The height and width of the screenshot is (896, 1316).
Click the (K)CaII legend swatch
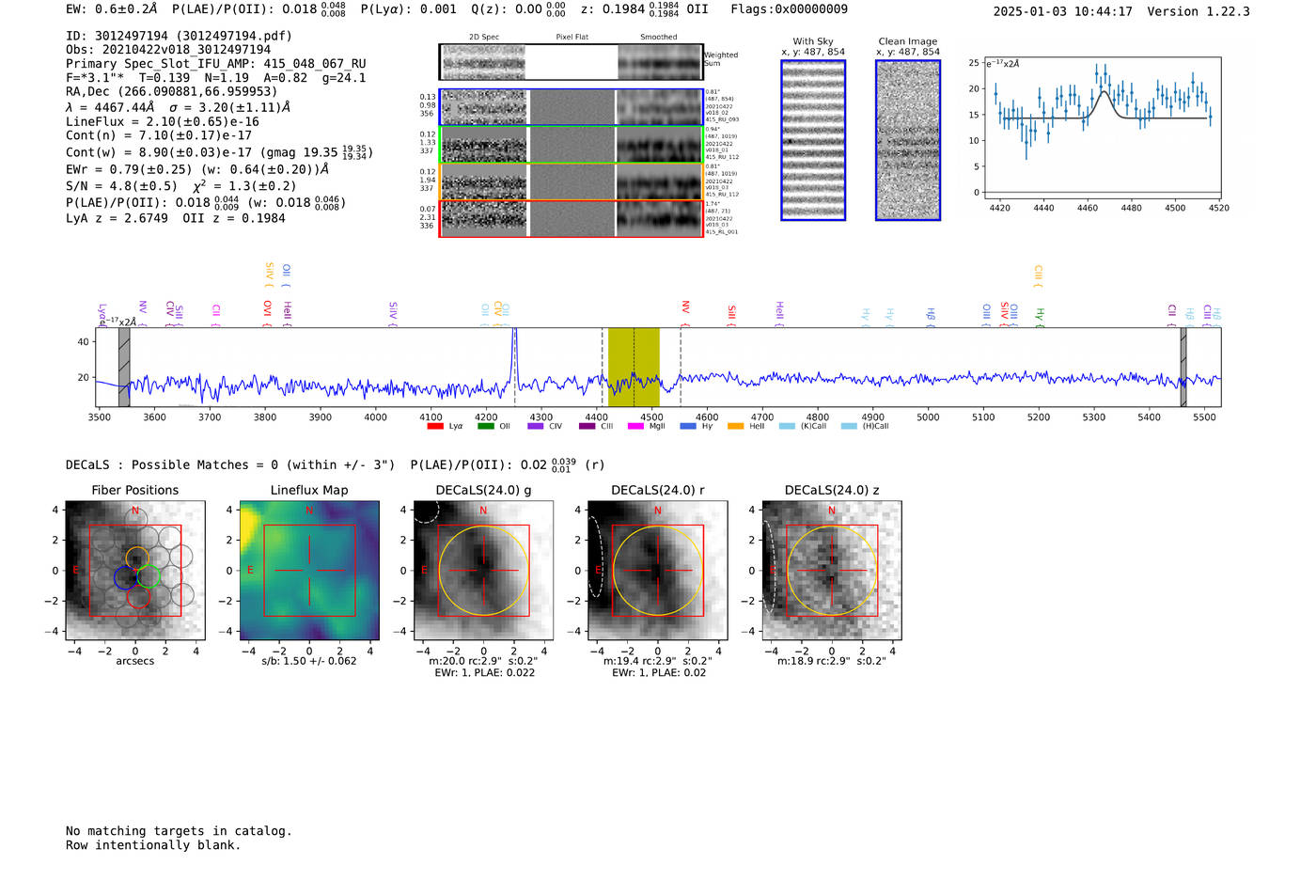click(x=787, y=426)
